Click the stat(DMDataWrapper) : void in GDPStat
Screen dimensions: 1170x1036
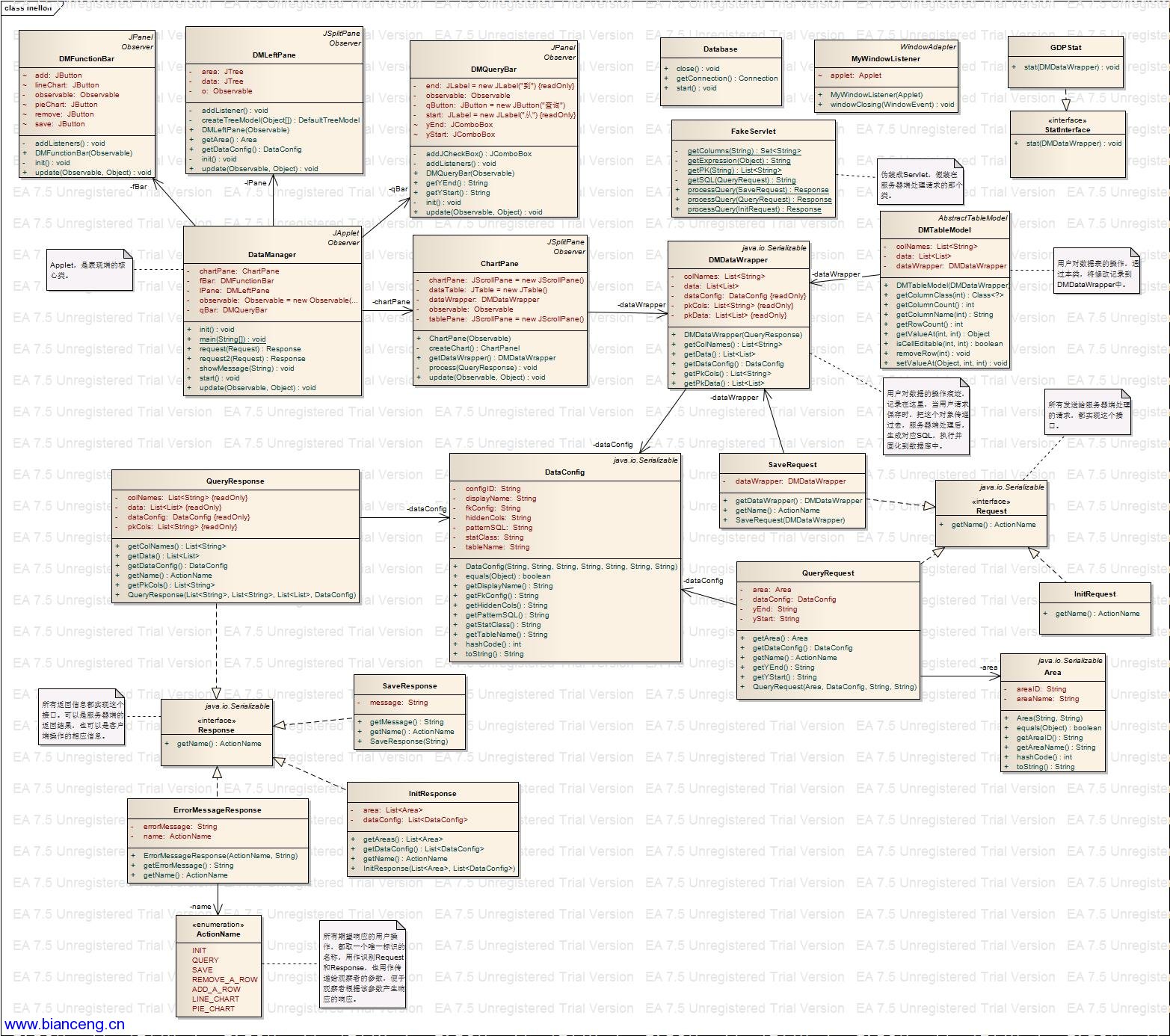click(1071, 67)
